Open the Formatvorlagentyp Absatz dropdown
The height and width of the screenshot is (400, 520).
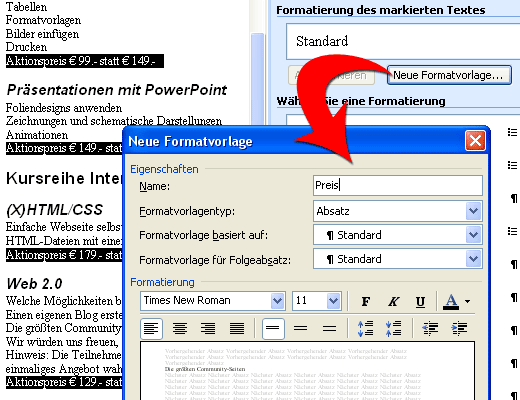[473, 211]
